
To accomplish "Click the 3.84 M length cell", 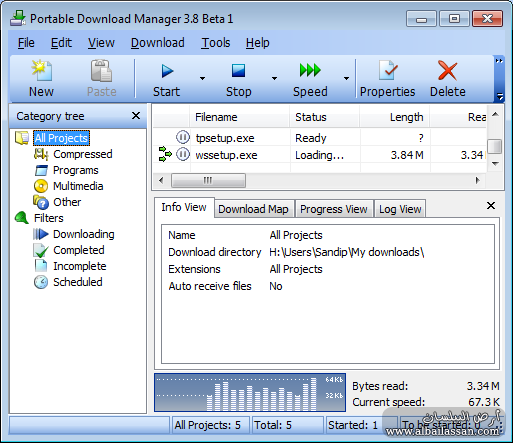I will tap(407, 155).
